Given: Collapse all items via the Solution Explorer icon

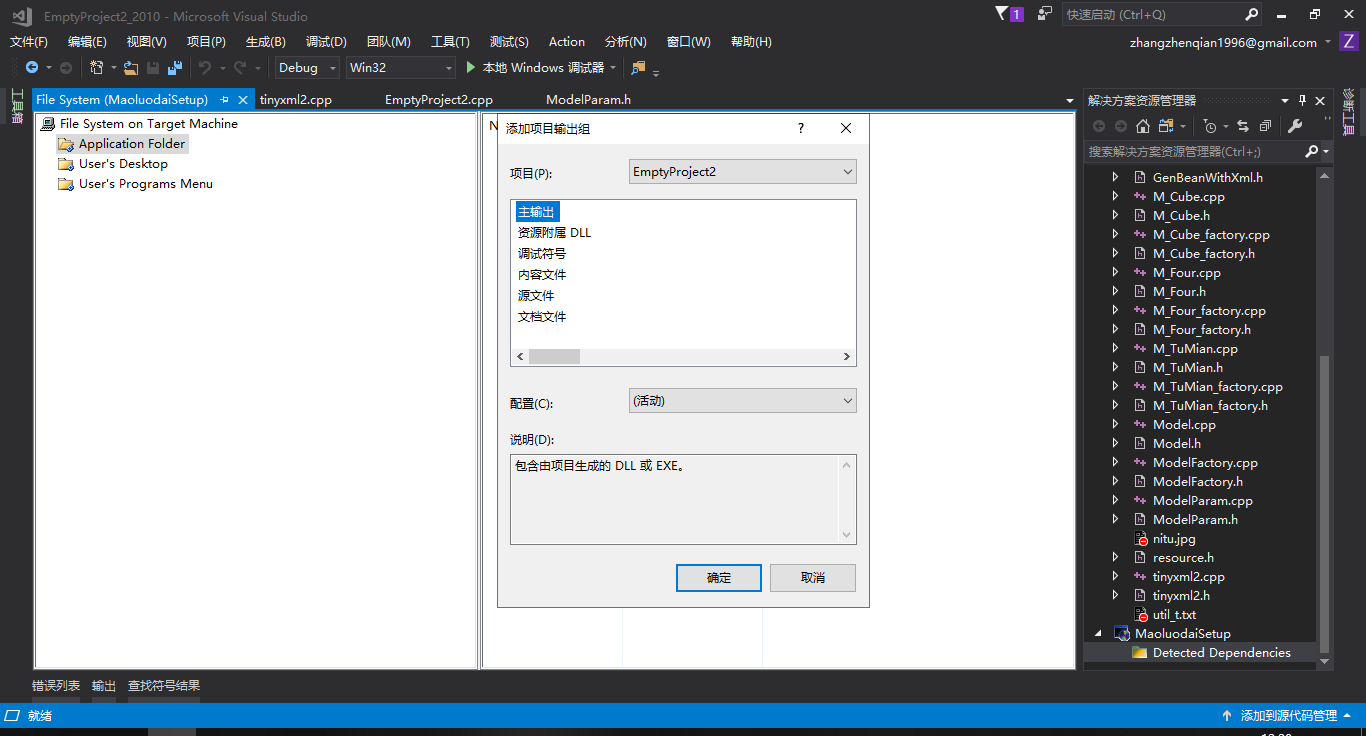Looking at the screenshot, I should [1264, 126].
